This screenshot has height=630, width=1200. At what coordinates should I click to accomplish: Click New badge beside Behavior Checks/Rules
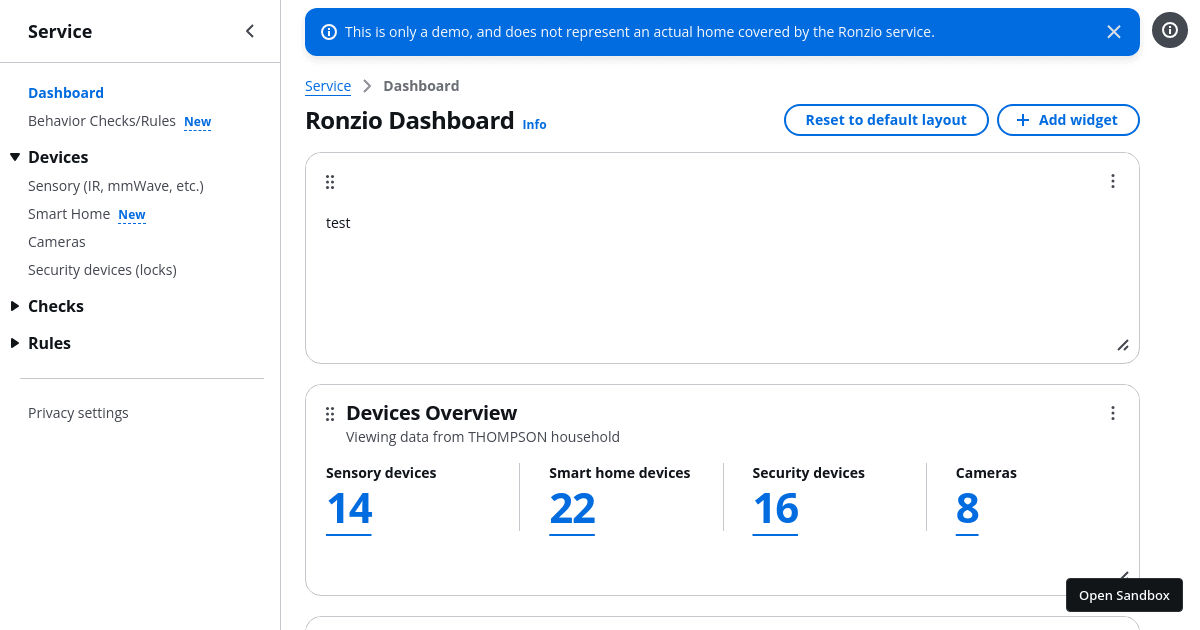198,122
